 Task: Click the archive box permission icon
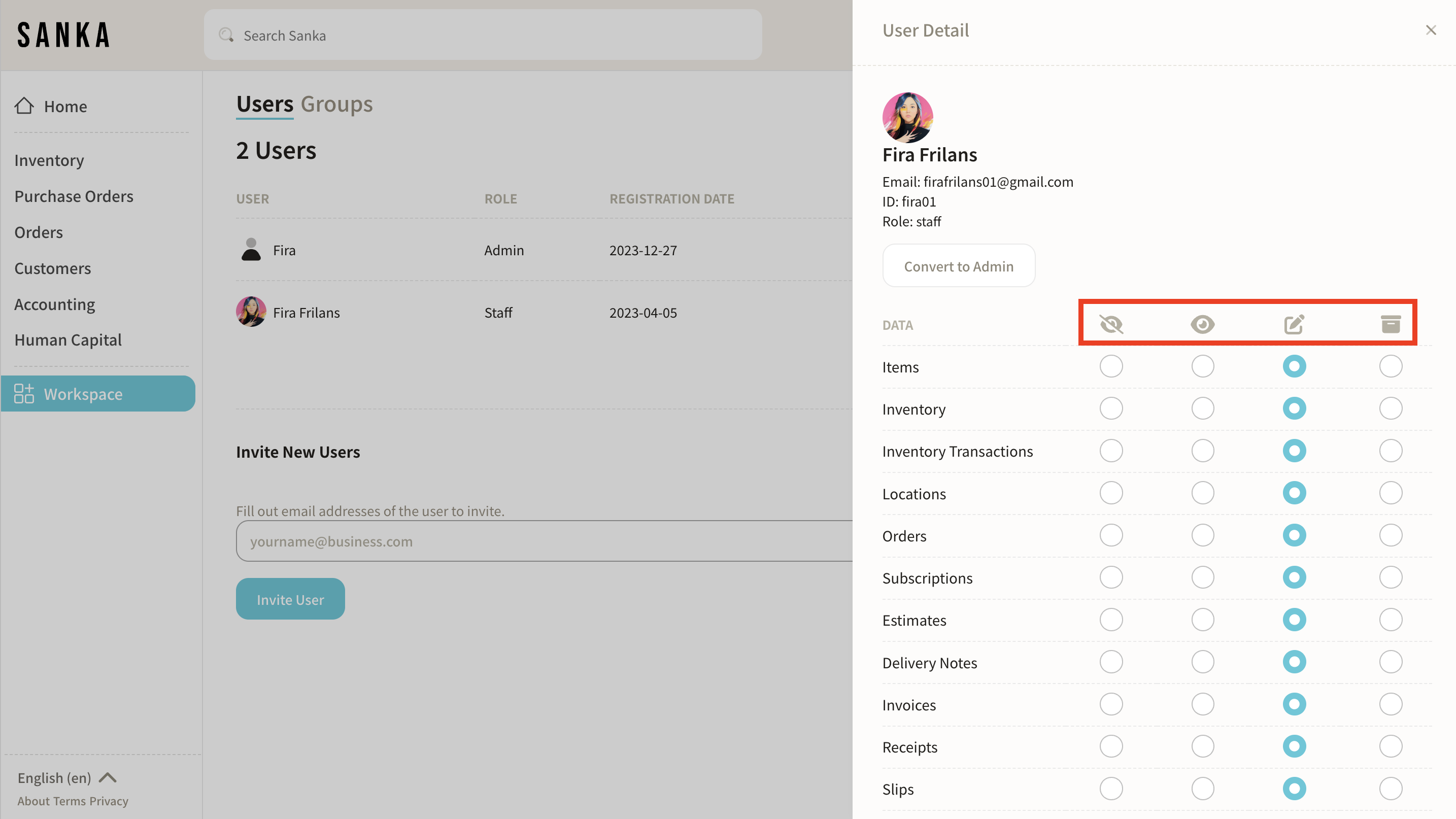tap(1391, 324)
